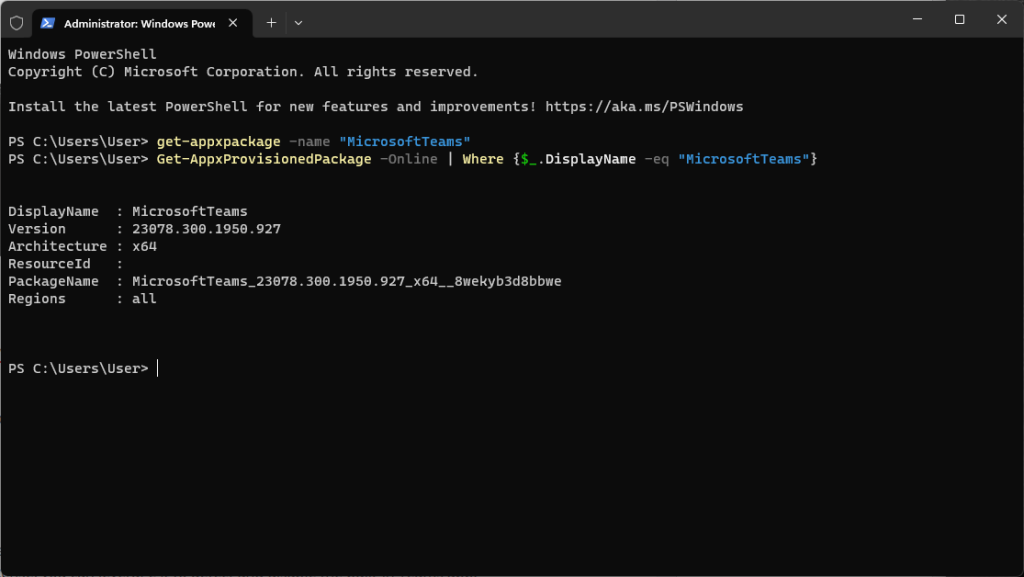Screen dimensions: 1024x577
Task: Click the empty title bar area
Action: (x=600, y=20)
